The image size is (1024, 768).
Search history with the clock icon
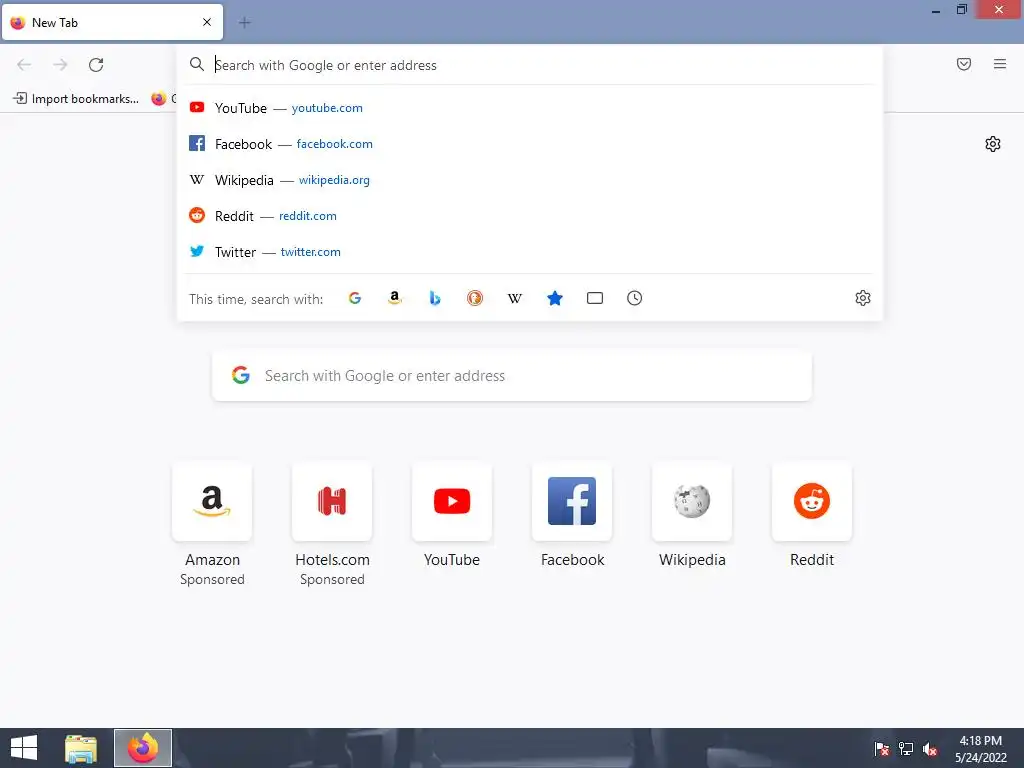coord(634,298)
